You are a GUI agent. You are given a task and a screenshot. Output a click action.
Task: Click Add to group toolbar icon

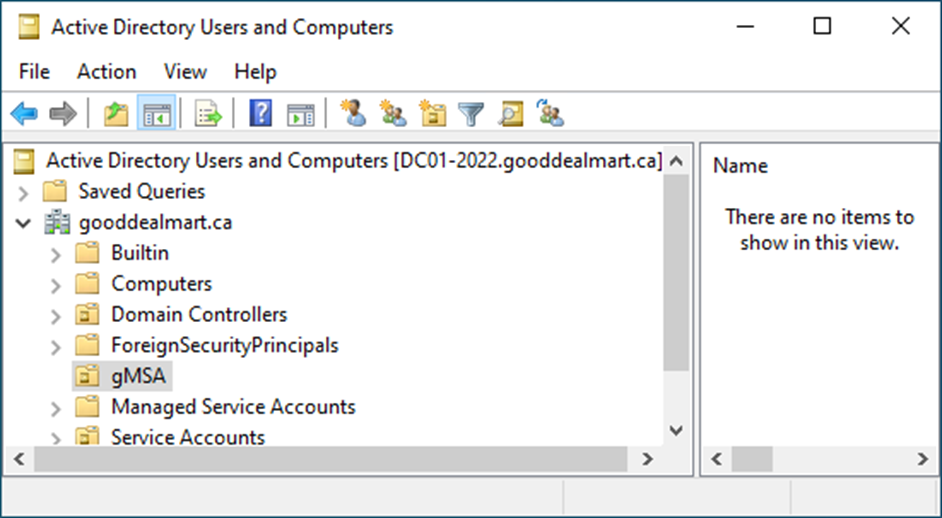[x=550, y=113]
